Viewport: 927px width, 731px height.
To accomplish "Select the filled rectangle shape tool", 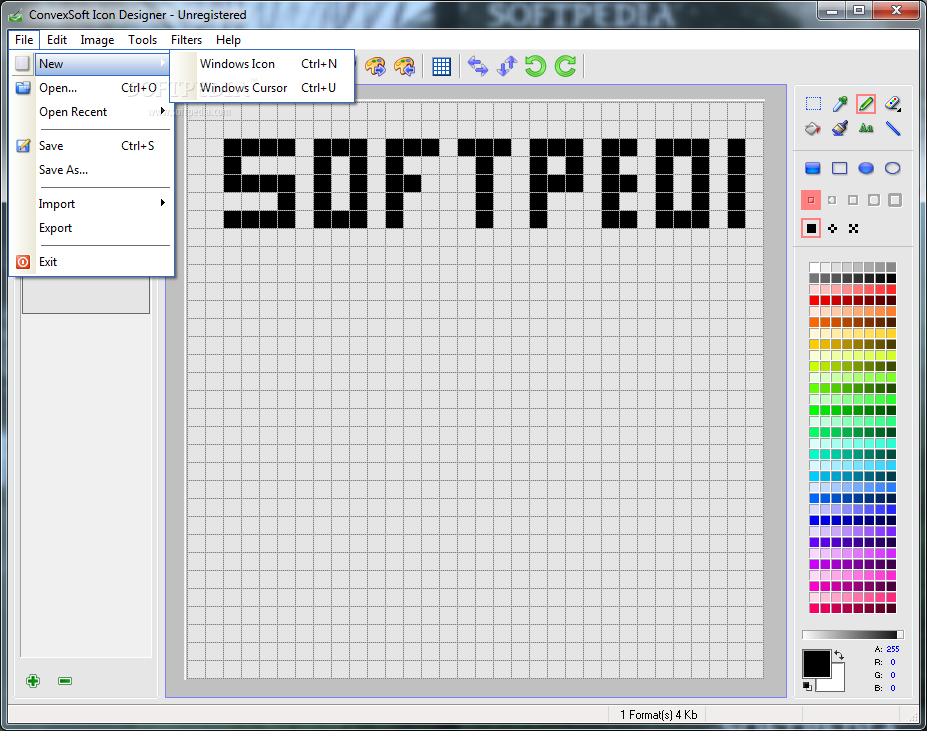I will (813, 169).
